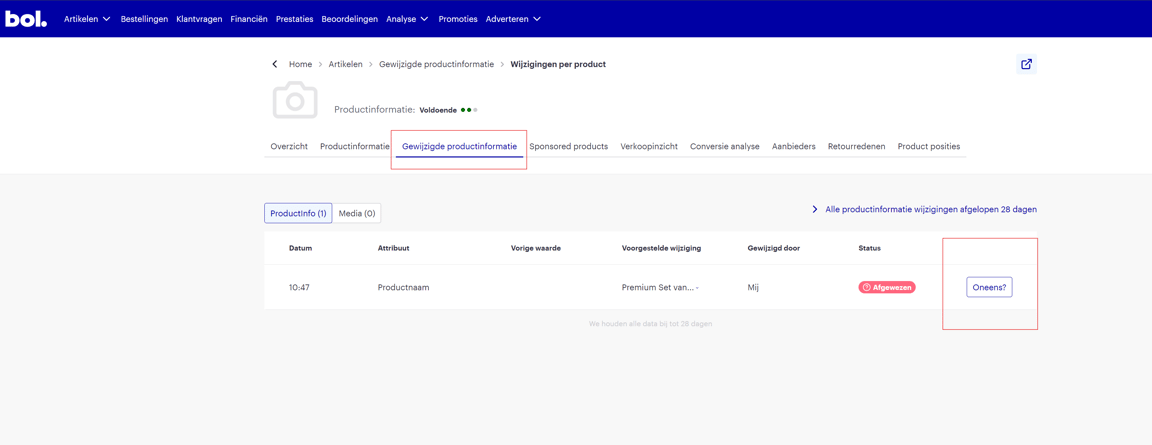Viewport: 1152px width, 445px height.
Task: Select the ProductInfo (1) filter toggle
Action: click(x=298, y=213)
